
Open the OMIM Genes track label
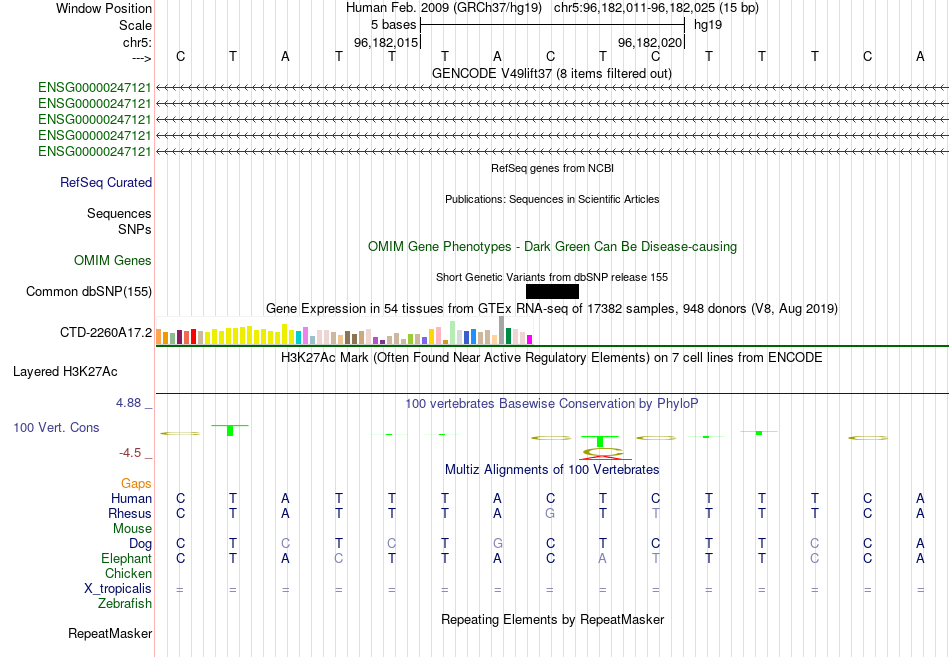click(x=113, y=261)
